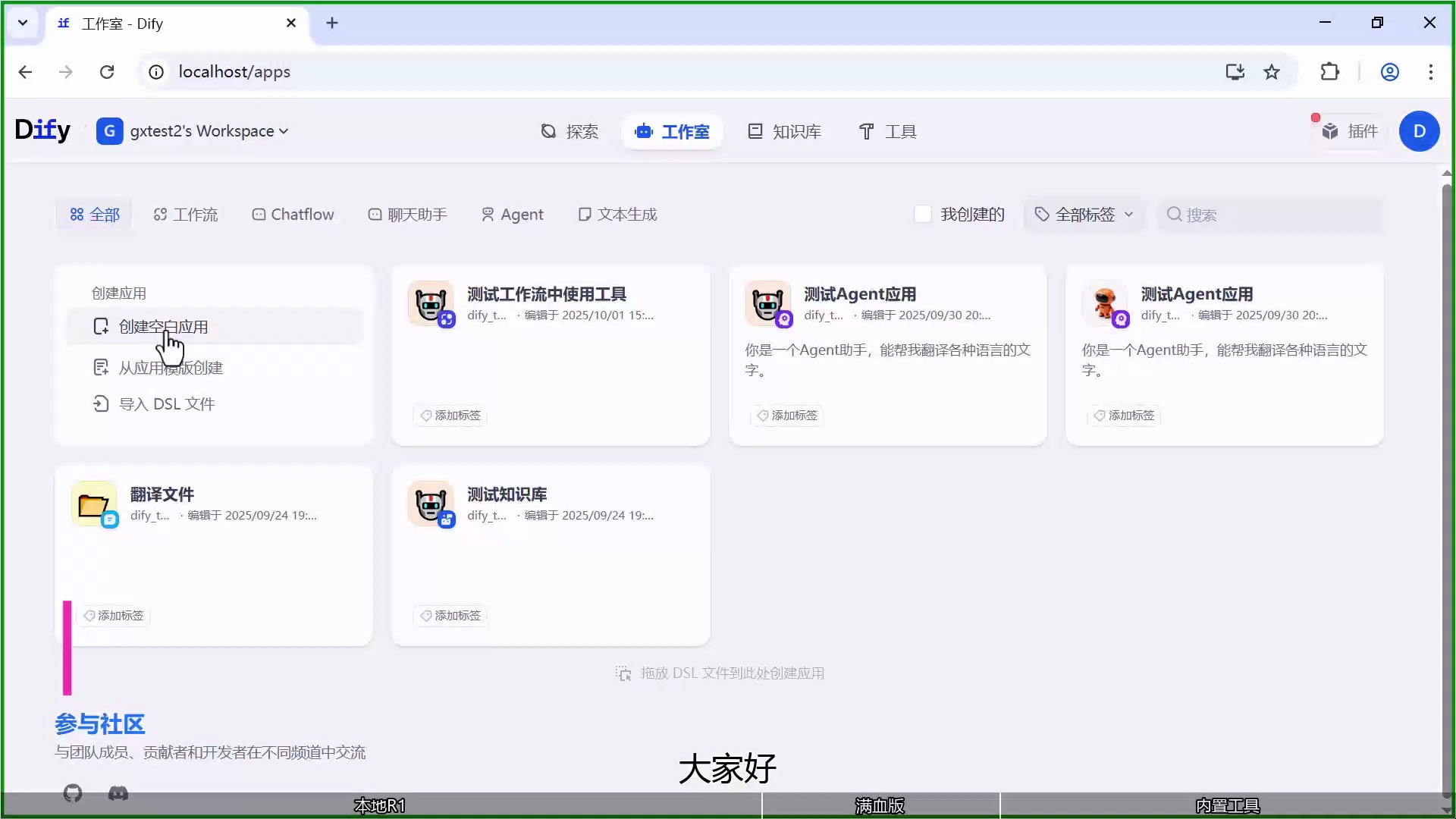This screenshot has height=819, width=1456.
Task: Add tag to 翻译文件 app
Action: click(114, 616)
